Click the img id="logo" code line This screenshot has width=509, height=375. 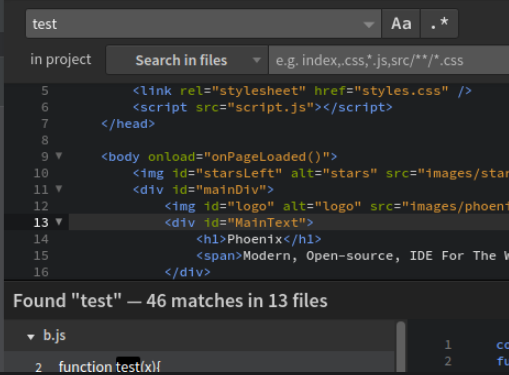coord(337,206)
